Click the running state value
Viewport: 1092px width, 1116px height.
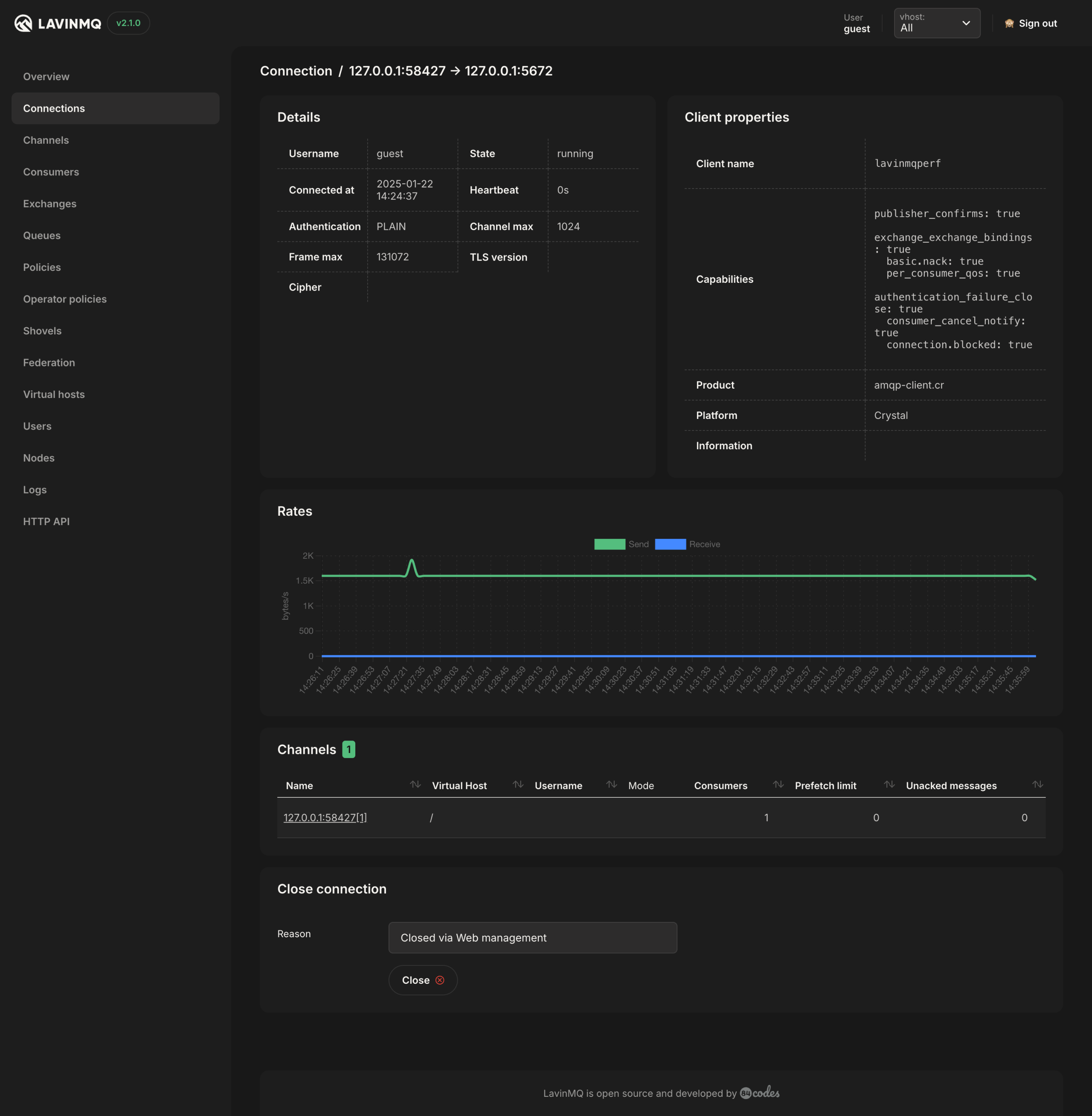575,154
